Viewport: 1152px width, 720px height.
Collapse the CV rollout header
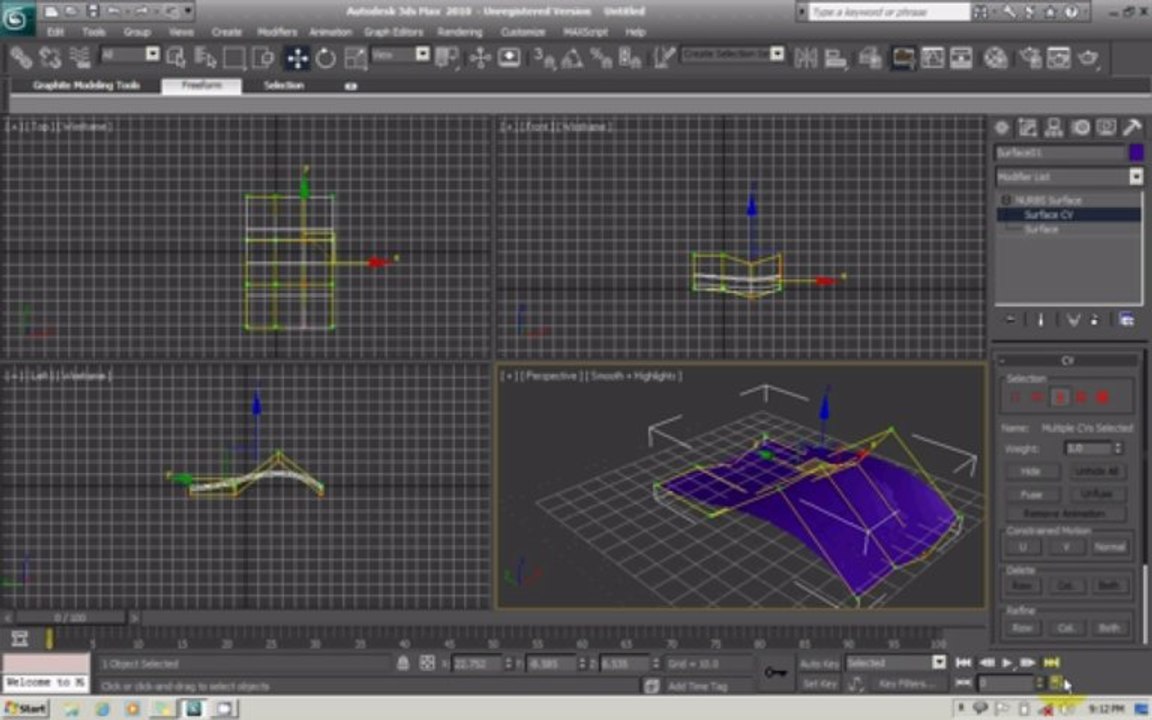point(1067,360)
